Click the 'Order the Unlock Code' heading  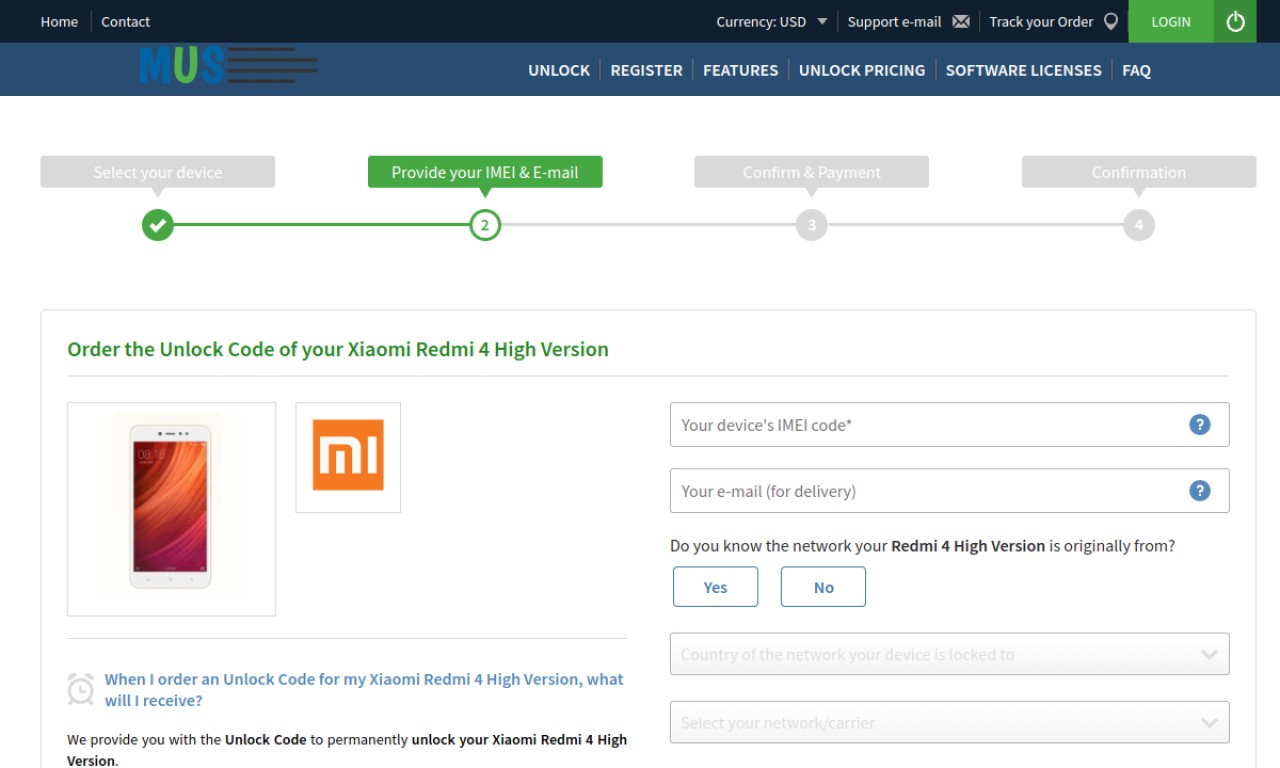(338, 349)
